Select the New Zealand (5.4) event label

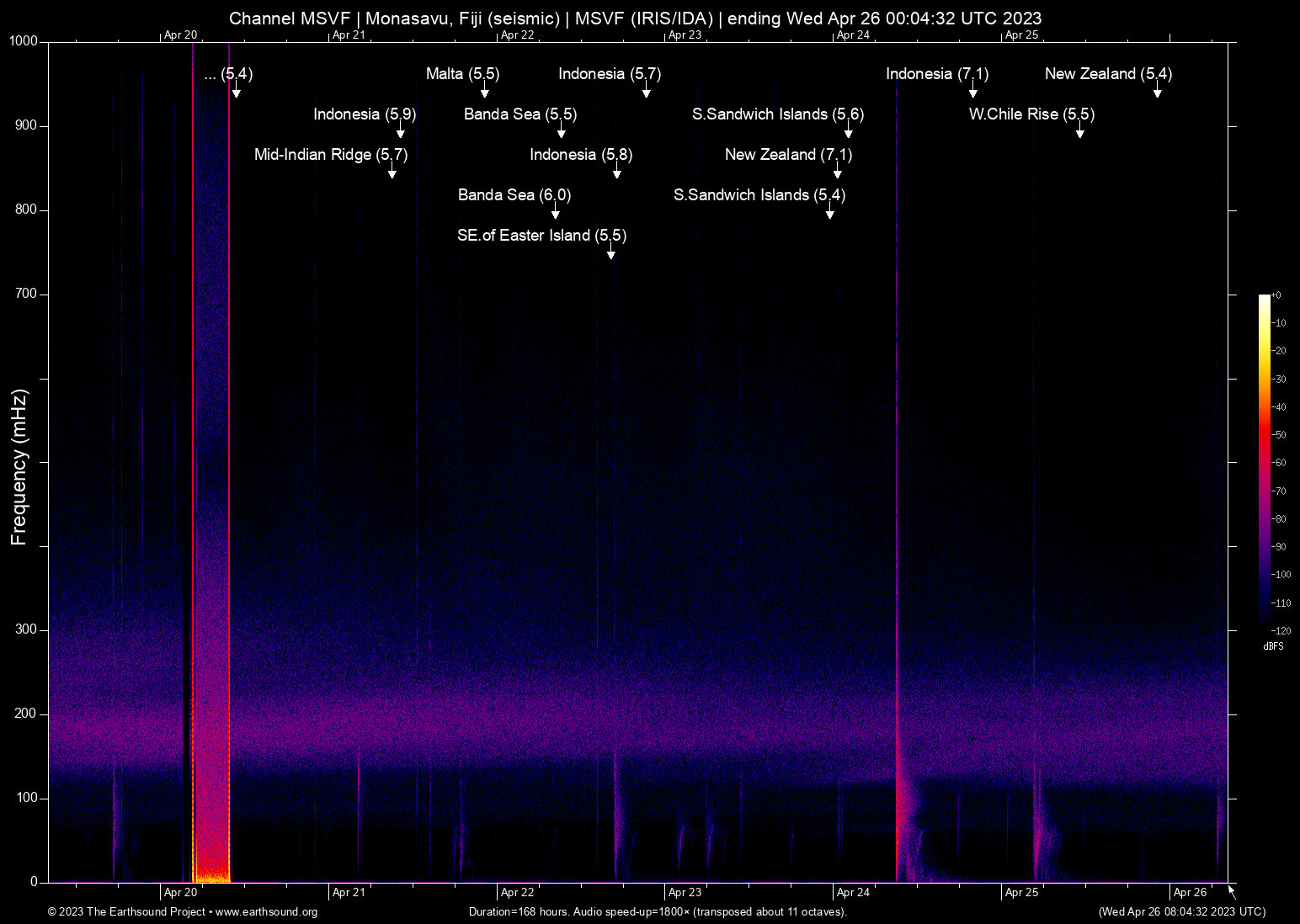(1108, 74)
